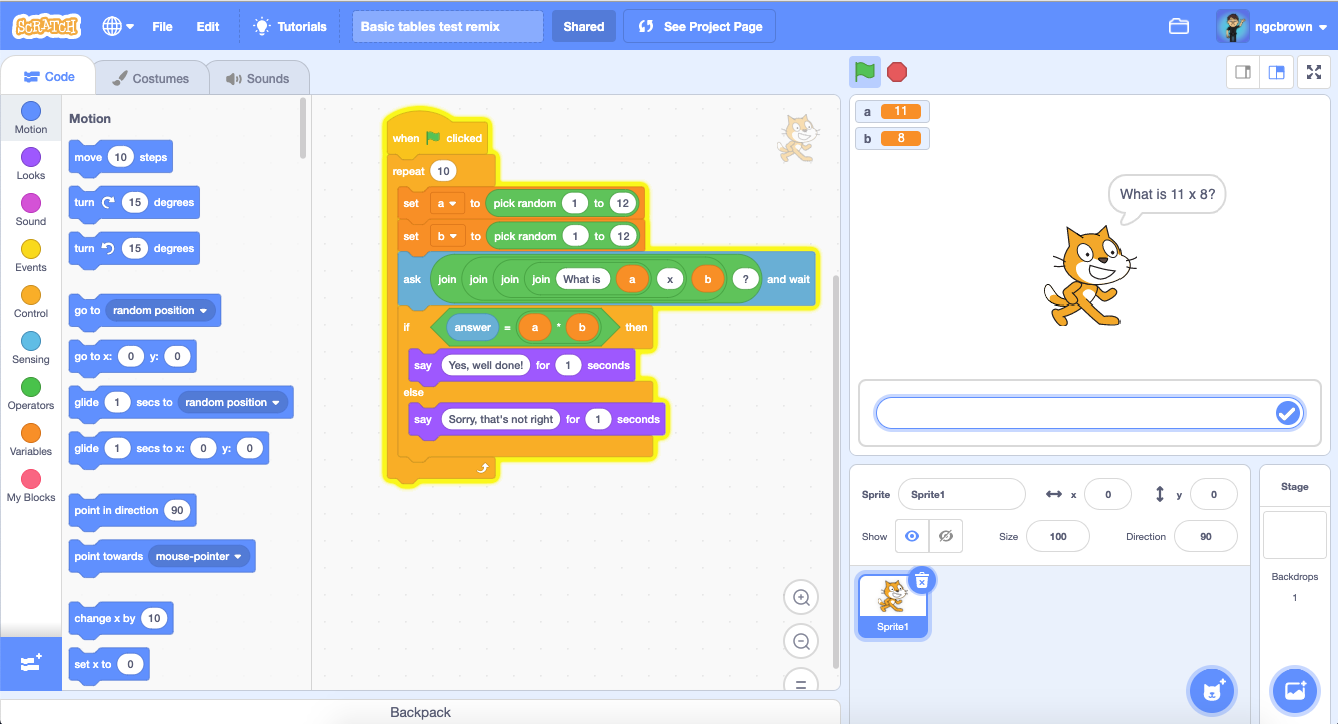
Task: Select Operators block category
Action: 31,394
